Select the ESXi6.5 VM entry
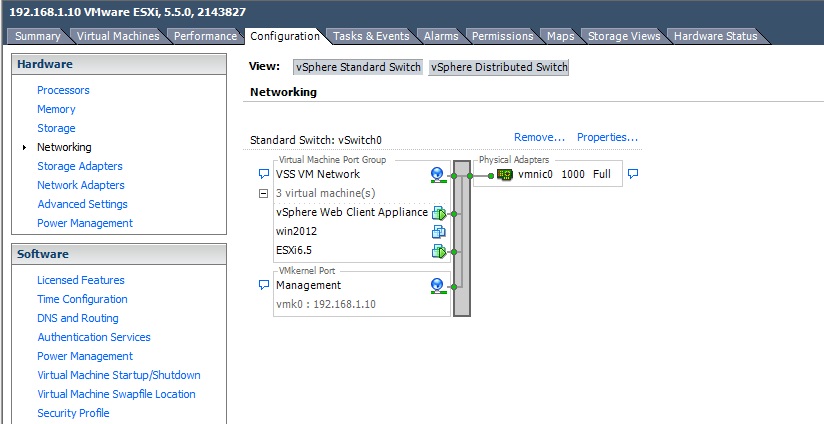The image size is (824, 424). point(294,251)
